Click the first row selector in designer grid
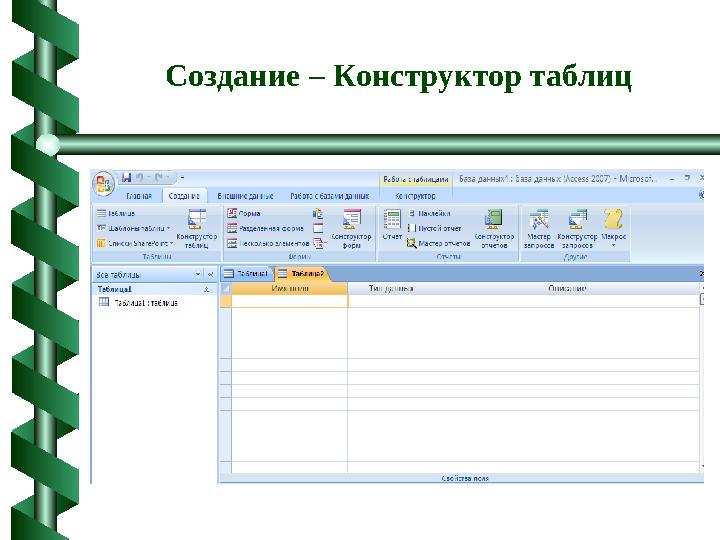 coord(226,301)
